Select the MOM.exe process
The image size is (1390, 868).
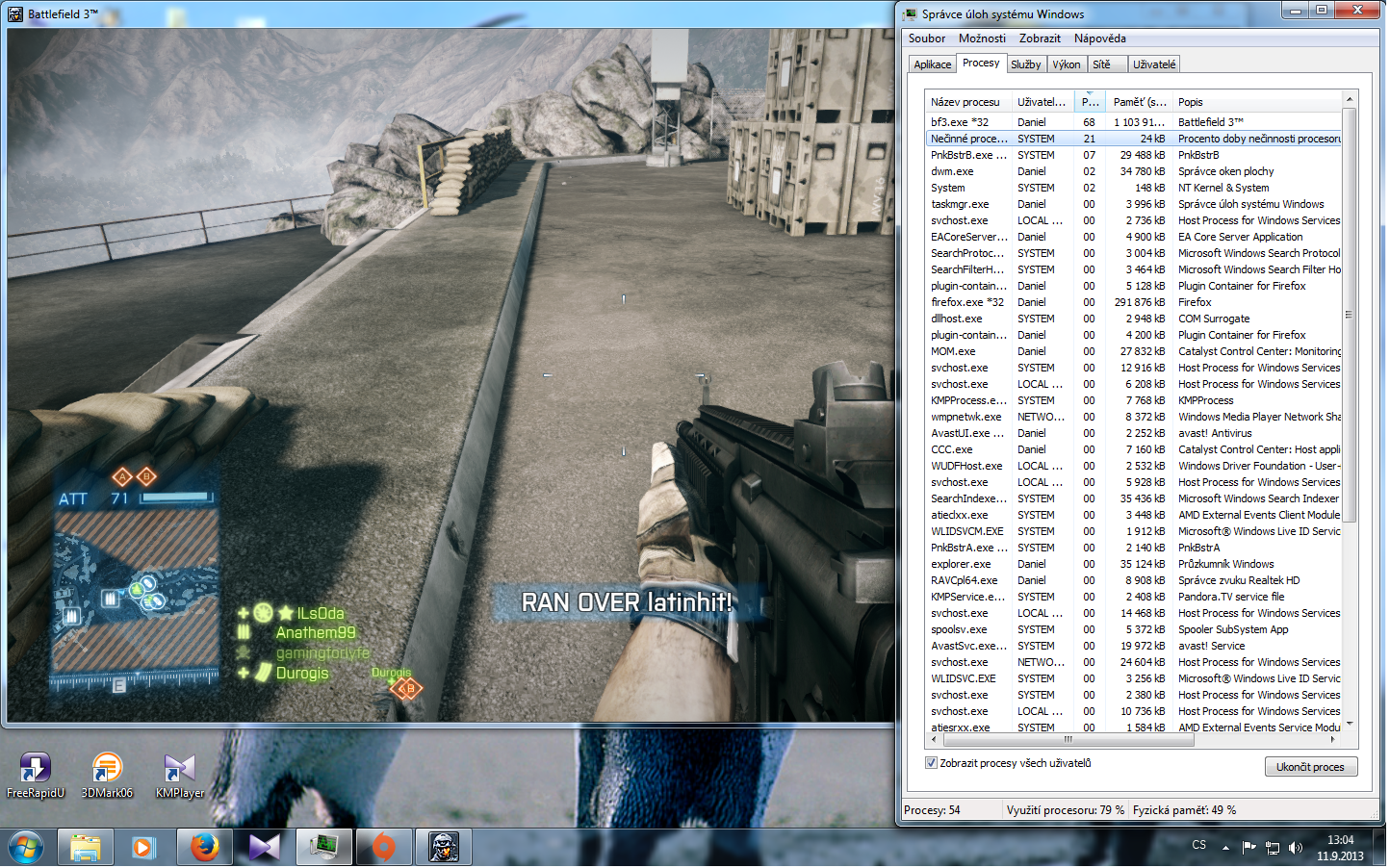(1133, 351)
